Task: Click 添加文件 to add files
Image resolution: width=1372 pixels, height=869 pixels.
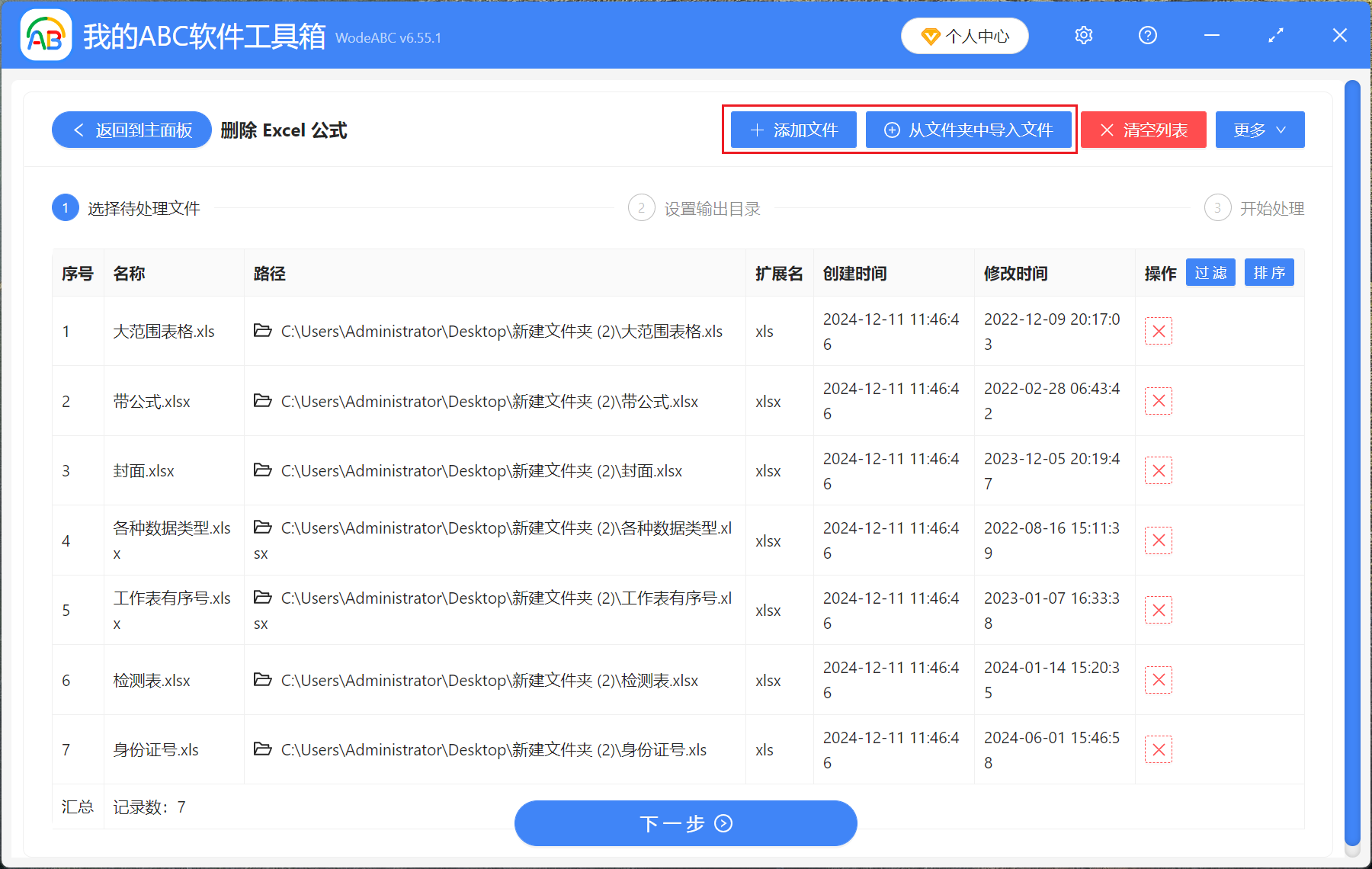Action: click(x=793, y=130)
